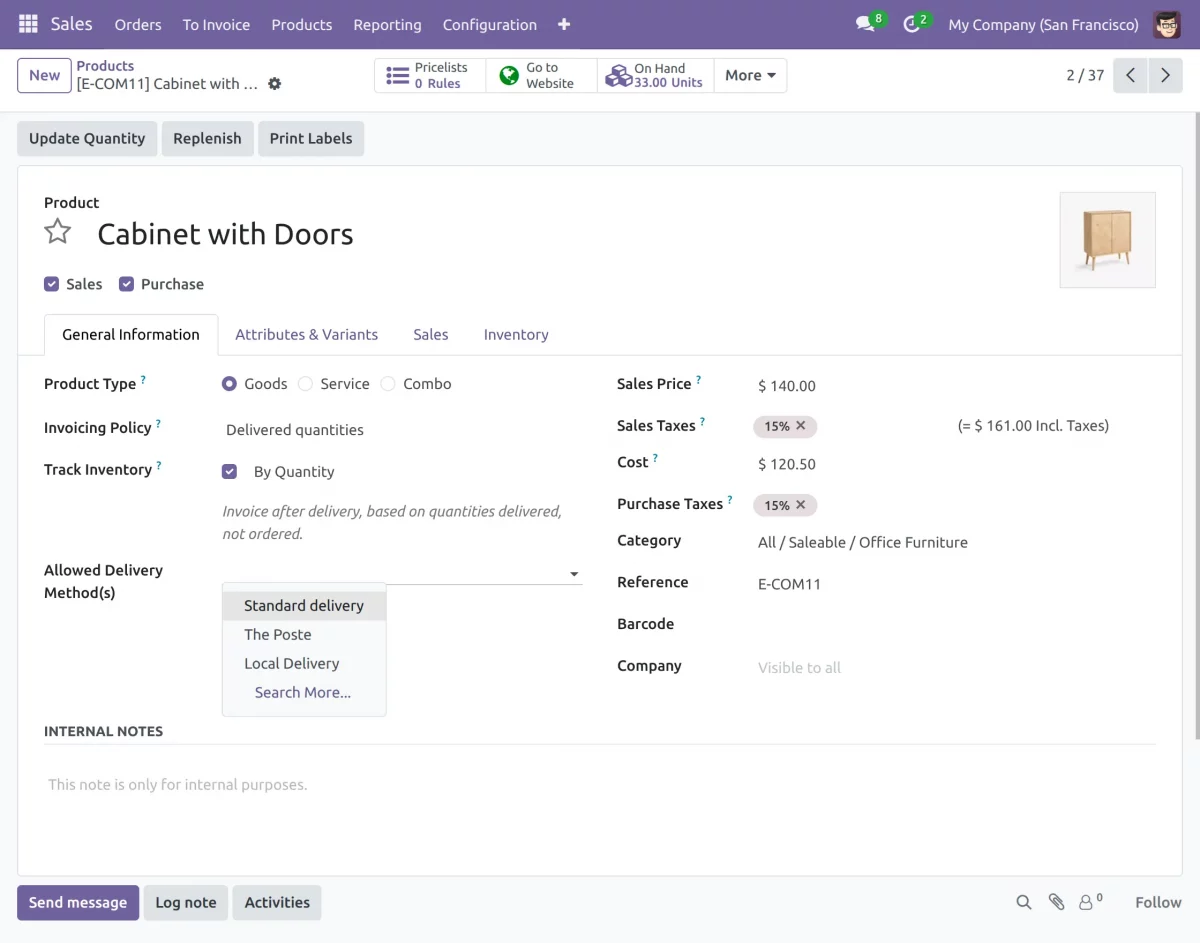Click the attachment paperclip icon

pyautogui.click(x=1057, y=902)
